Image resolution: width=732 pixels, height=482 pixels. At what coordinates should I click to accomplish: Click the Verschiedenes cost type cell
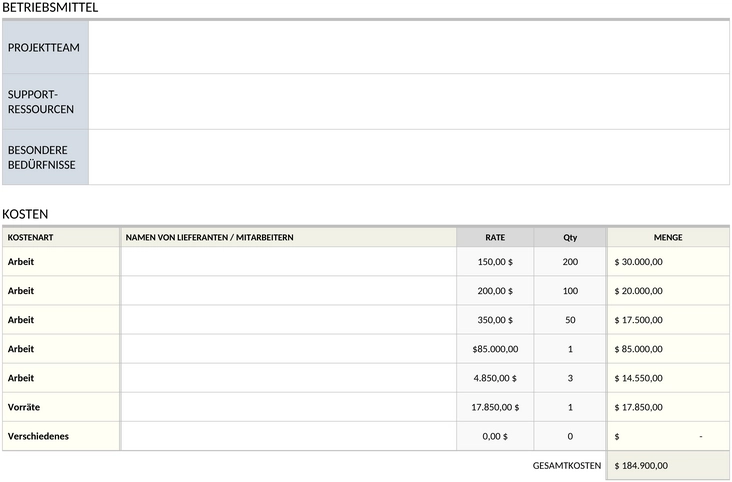(x=60, y=436)
